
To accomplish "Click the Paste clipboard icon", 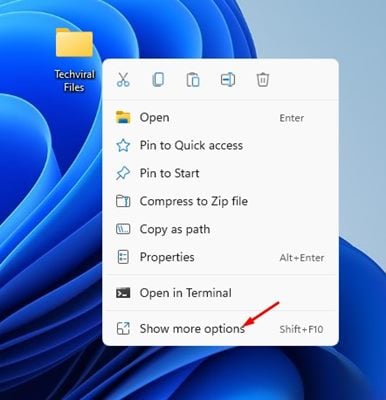I will (x=193, y=80).
